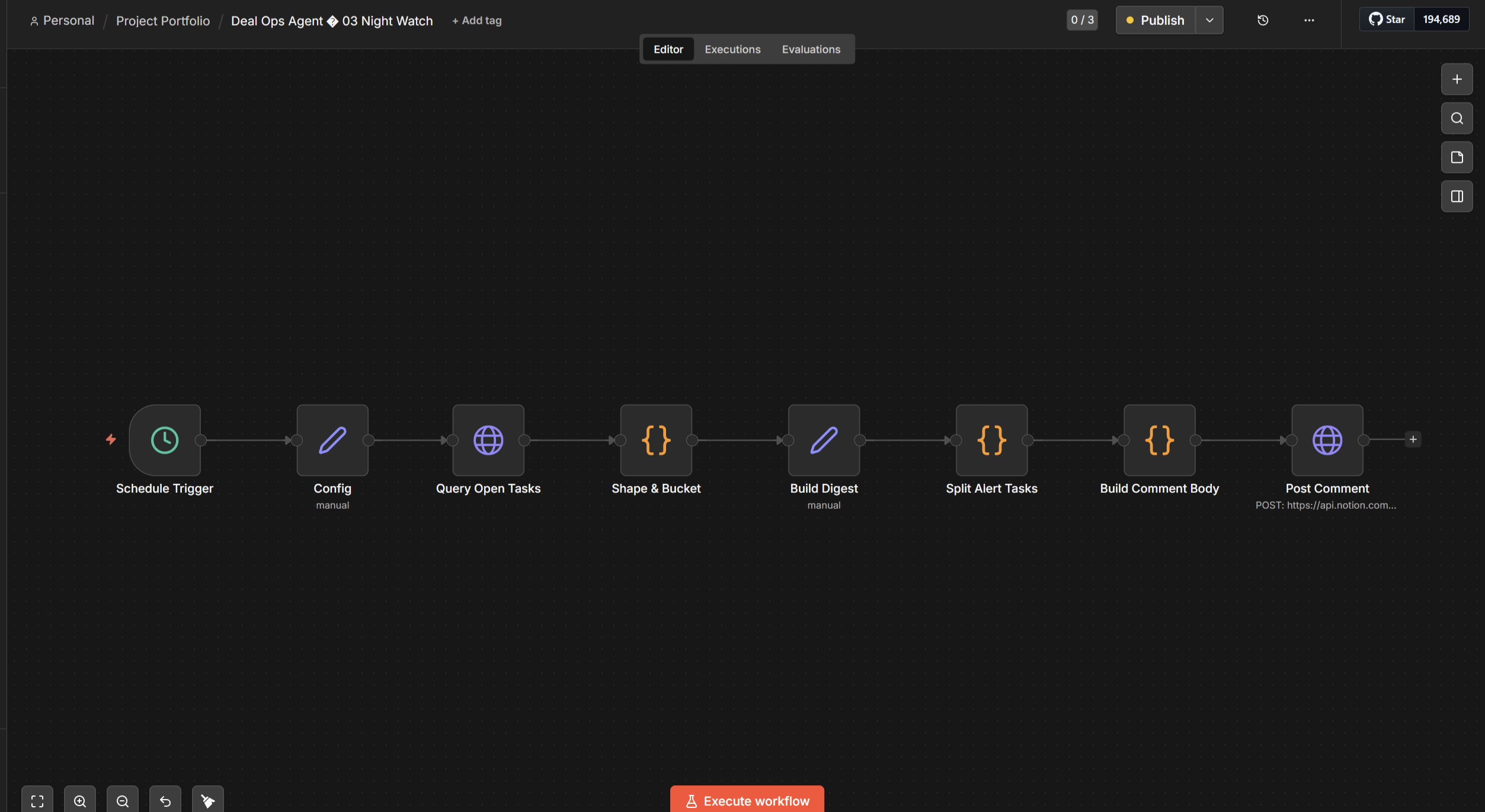Click the 0 / 3 counter badge

point(1082,20)
